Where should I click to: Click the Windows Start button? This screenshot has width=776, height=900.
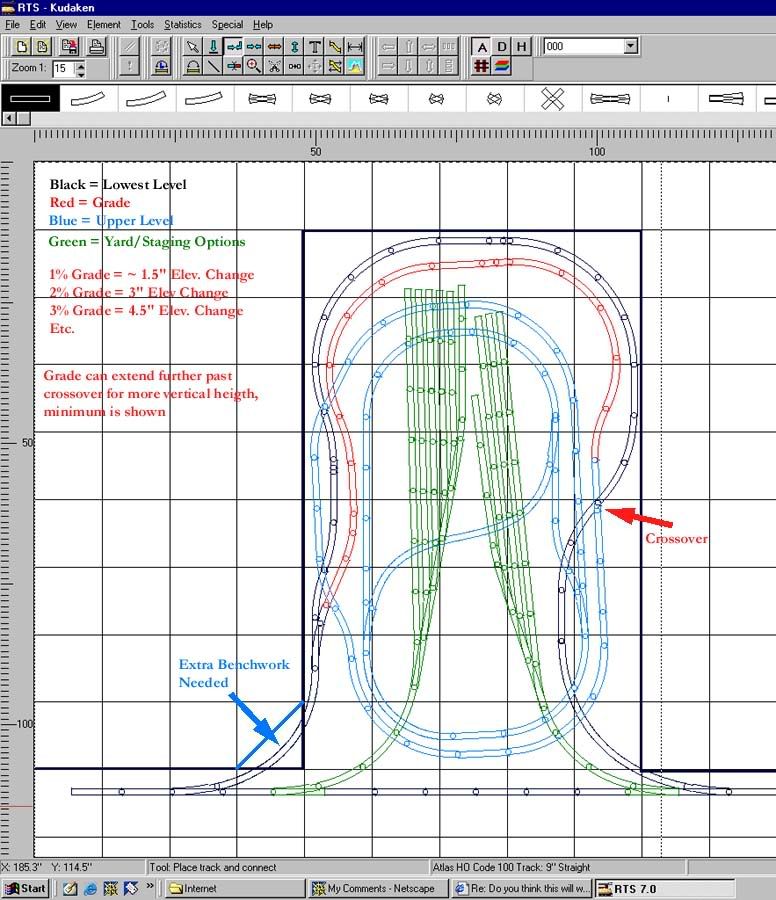pos(26,888)
